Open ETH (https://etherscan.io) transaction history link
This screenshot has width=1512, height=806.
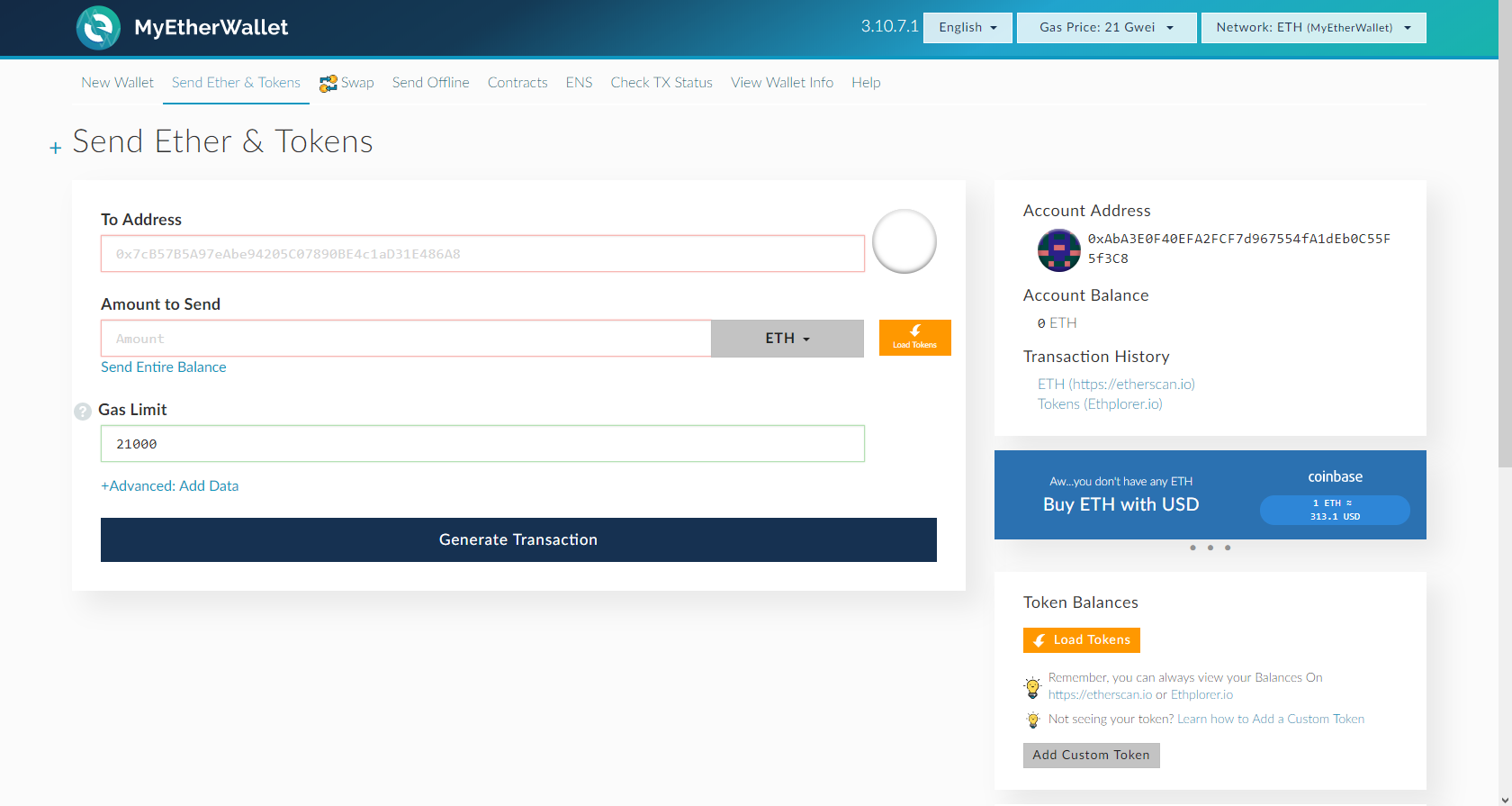pyautogui.click(x=1116, y=384)
